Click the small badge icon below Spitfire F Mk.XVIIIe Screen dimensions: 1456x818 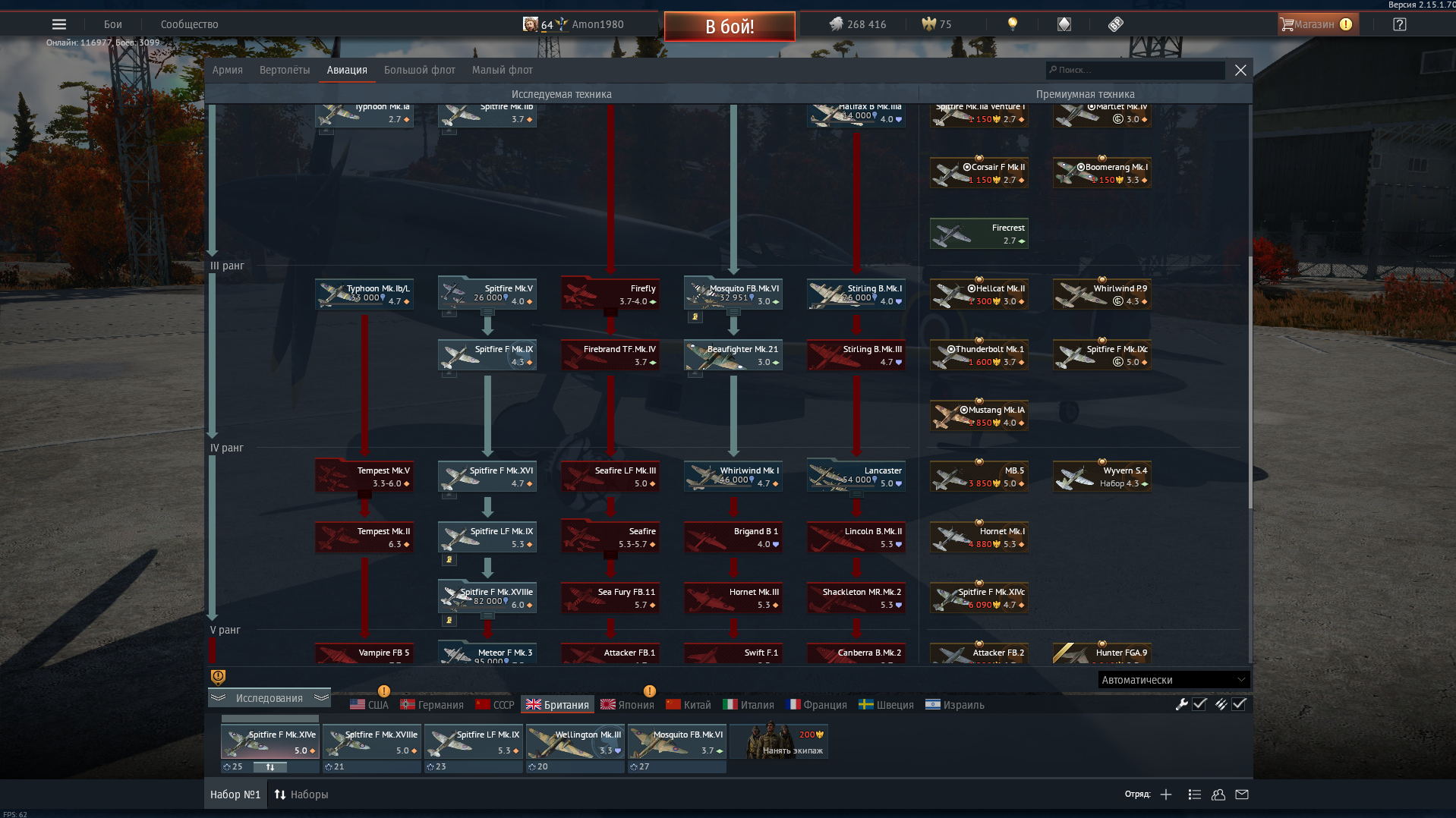click(449, 621)
